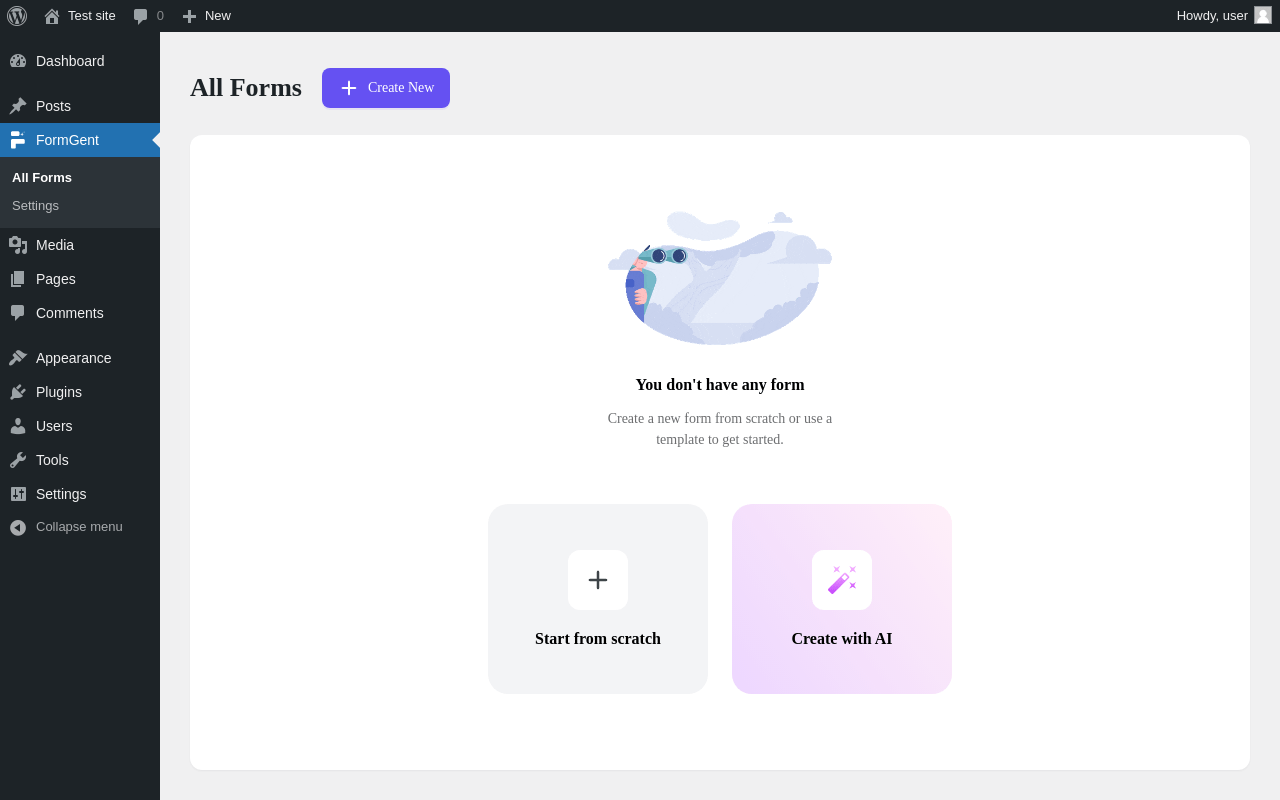Click the FormGent logo icon in sidebar

point(18,140)
